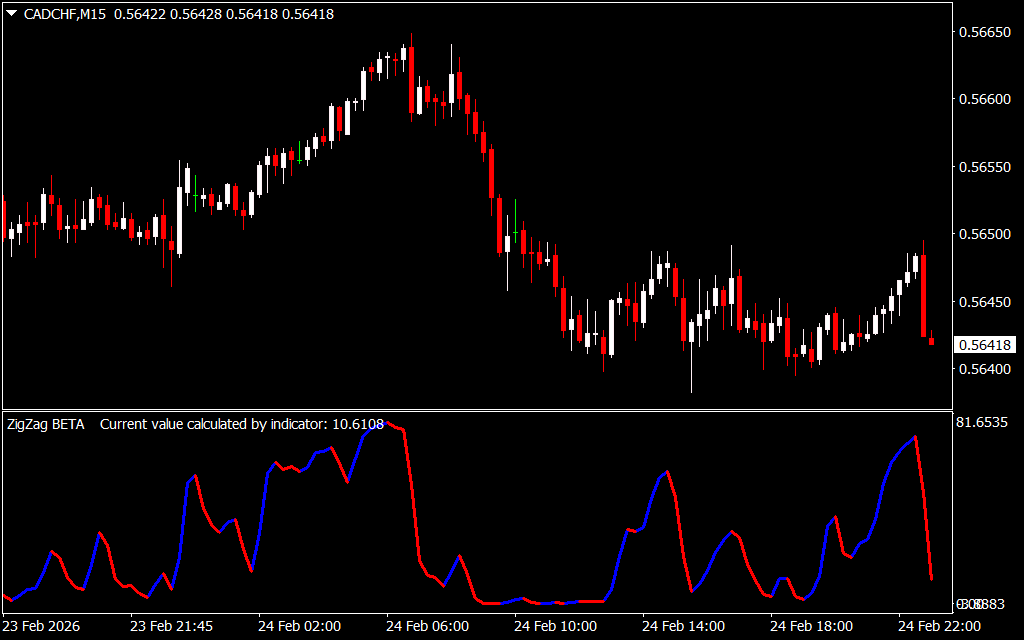The width and height of the screenshot is (1024, 640).
Task: Click the highlighted 0.56418 current price label
Action: tap(984, 346)
